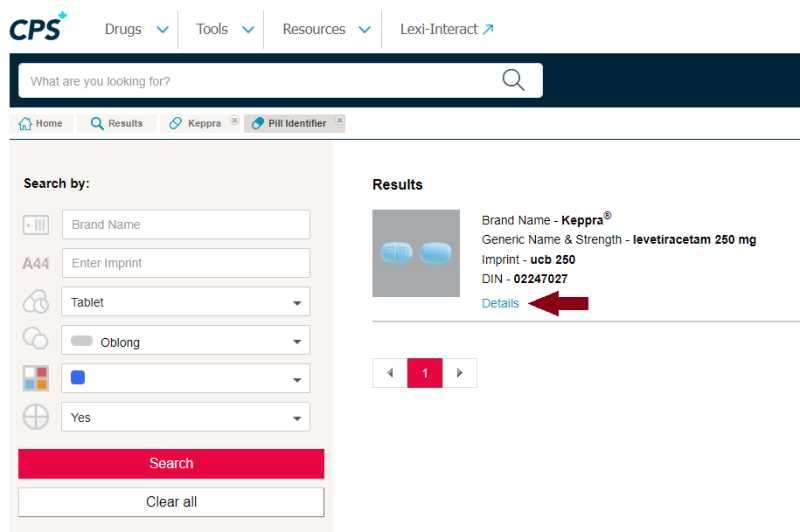Go to results page 1

click(424, 373)
